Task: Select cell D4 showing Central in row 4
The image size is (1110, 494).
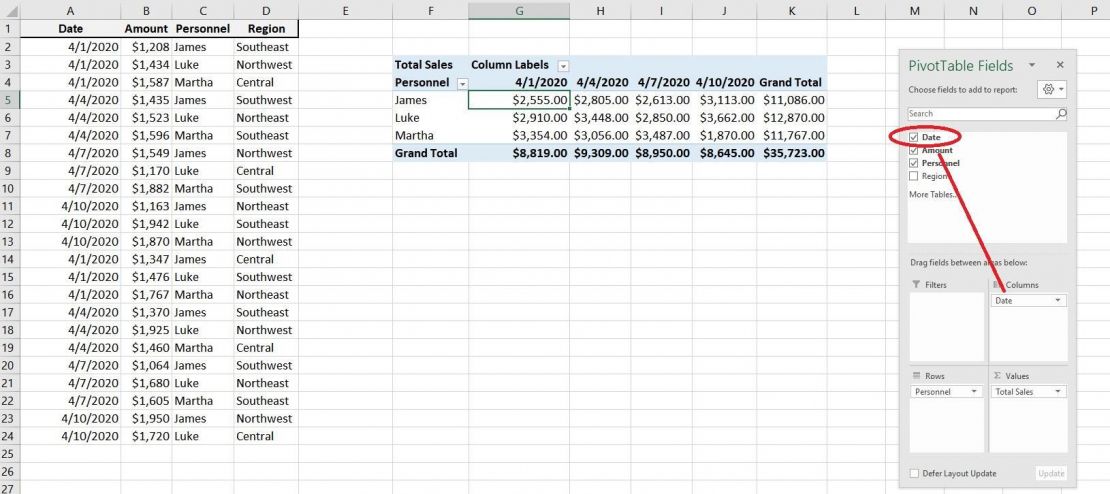Action: point(266,82)
